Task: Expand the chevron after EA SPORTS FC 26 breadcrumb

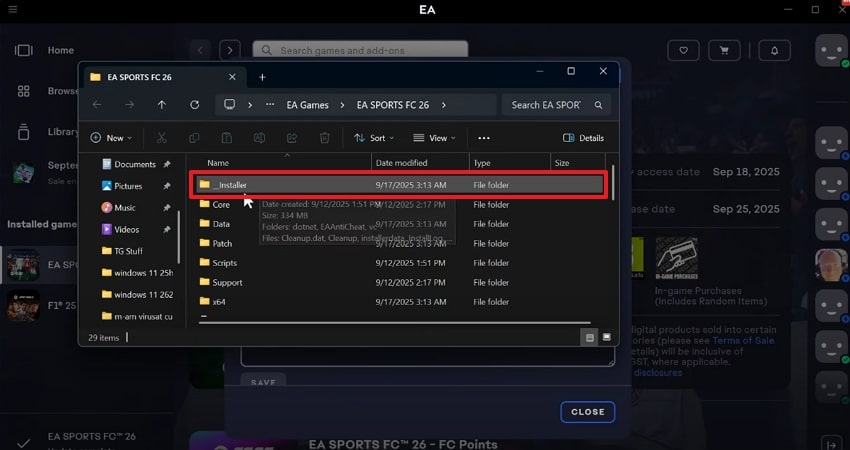Action: (443, 105)
